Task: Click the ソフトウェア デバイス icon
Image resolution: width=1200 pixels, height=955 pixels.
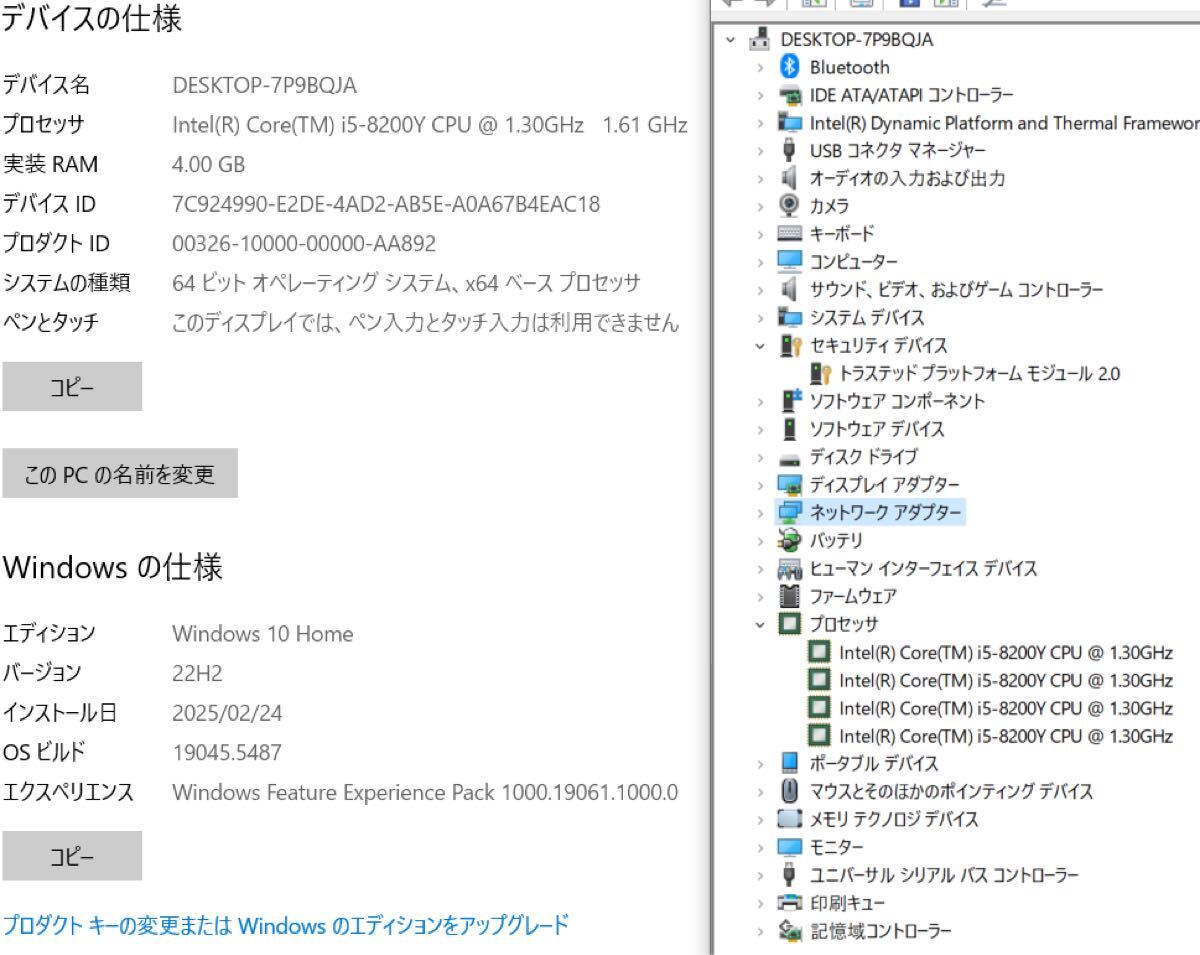Action: tap(790, 429)
